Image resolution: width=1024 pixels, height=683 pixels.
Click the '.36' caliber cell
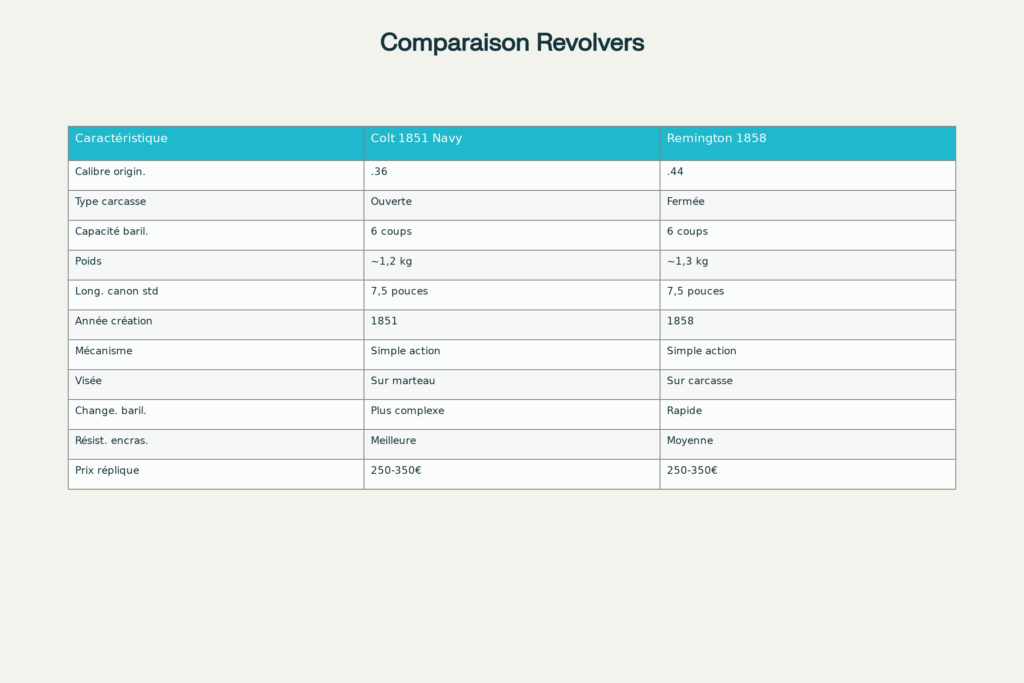pos(379,172)
